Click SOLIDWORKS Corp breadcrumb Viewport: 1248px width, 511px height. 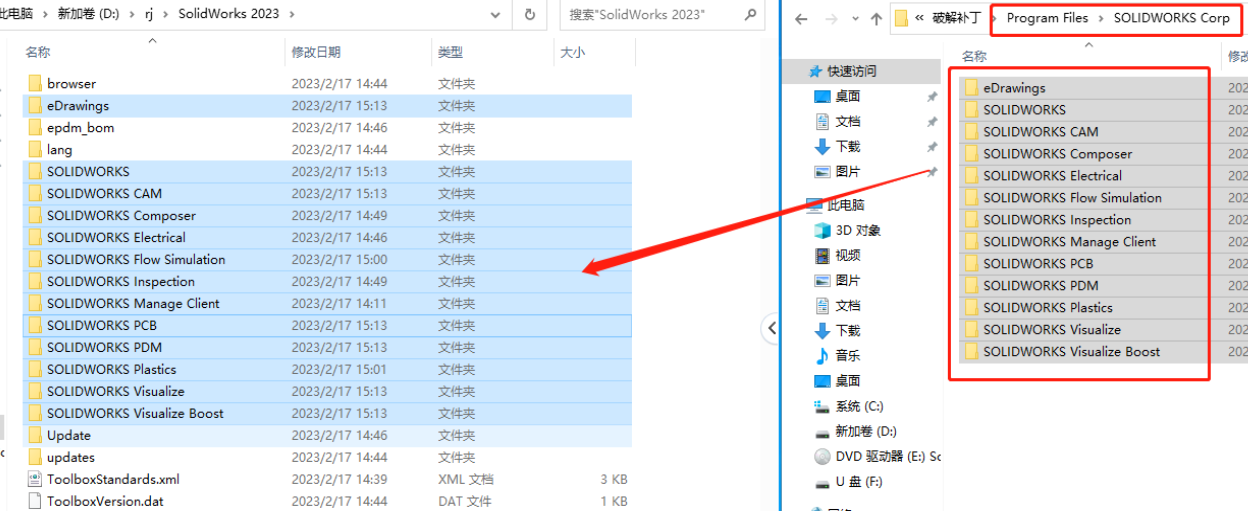(x=1171, y=18)
